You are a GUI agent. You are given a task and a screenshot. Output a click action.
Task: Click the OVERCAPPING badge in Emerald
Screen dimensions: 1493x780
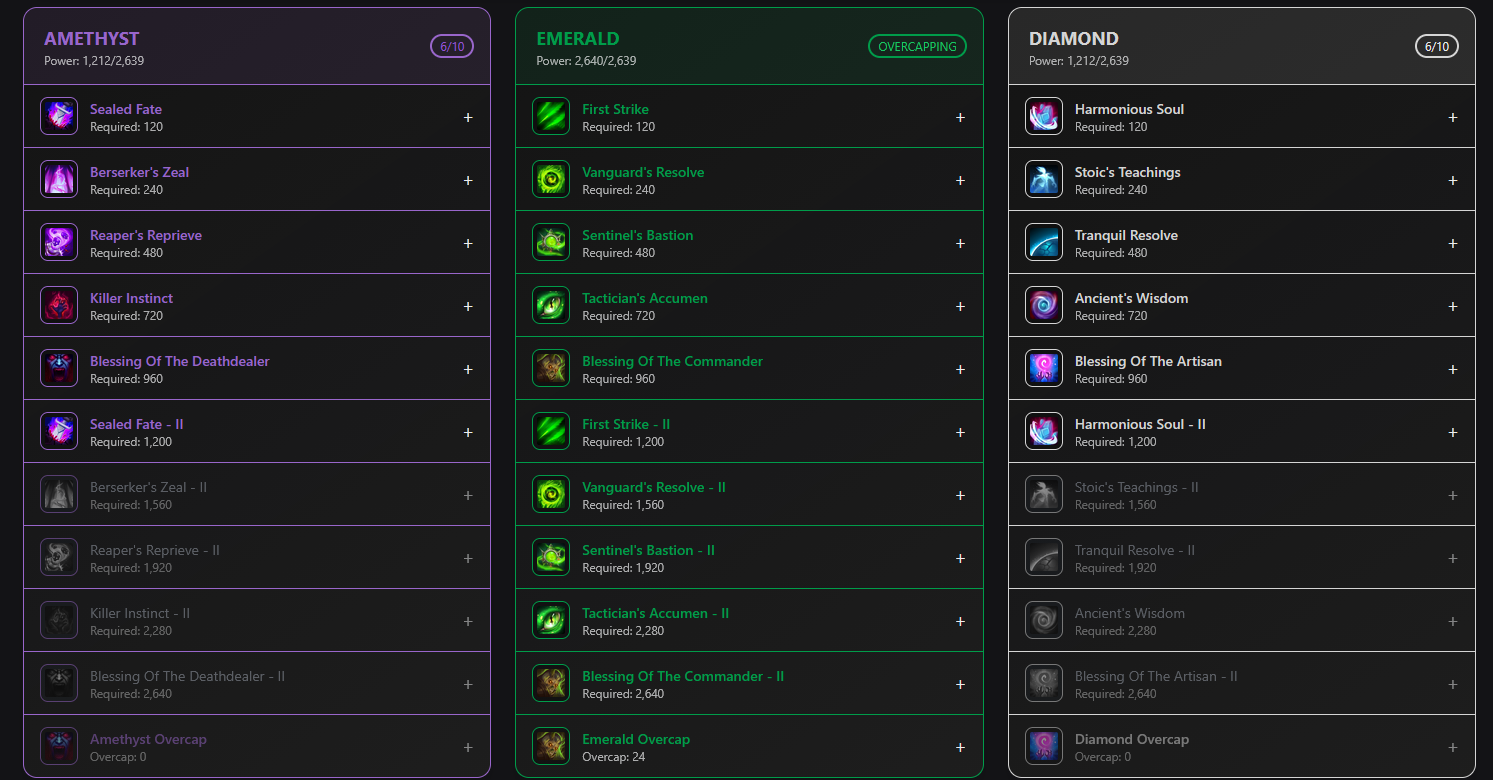pos(917,47)
